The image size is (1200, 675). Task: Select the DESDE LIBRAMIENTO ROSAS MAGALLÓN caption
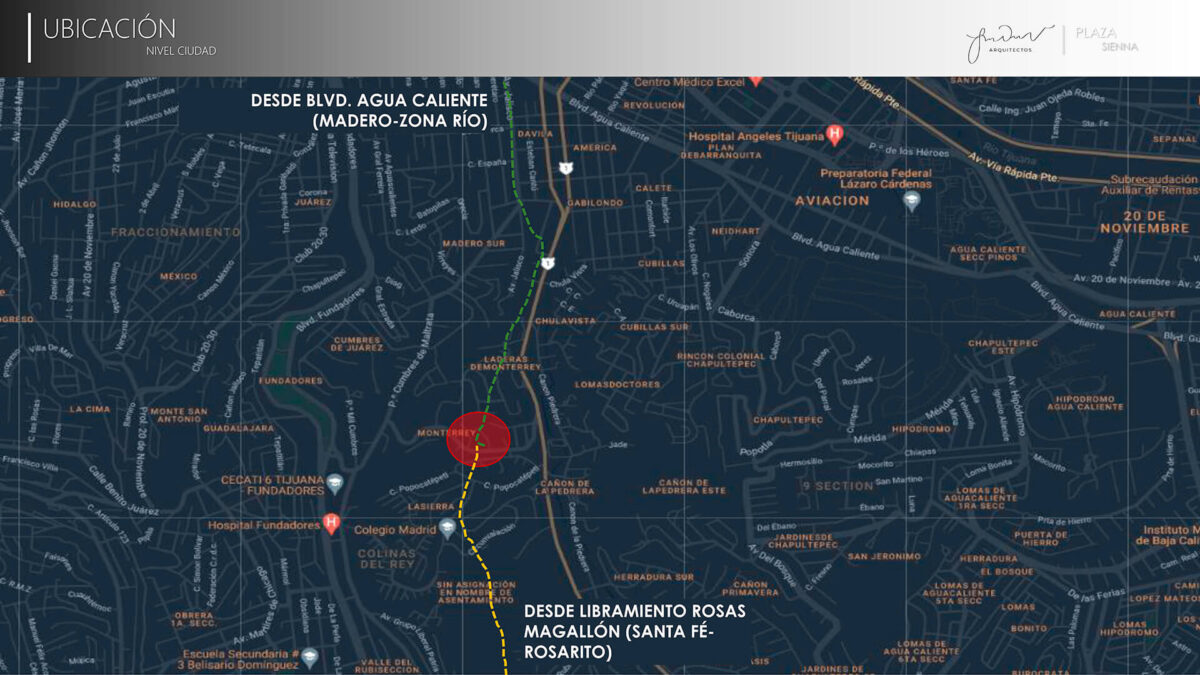coord(635,630)
